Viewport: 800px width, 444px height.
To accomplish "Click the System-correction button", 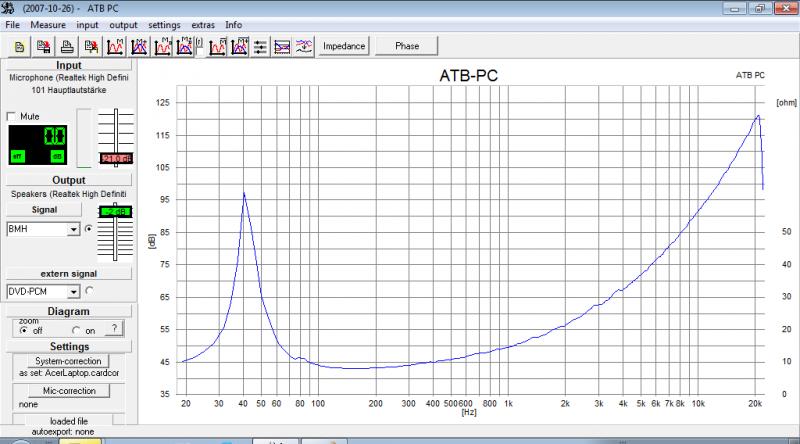I will coord(64,360).
